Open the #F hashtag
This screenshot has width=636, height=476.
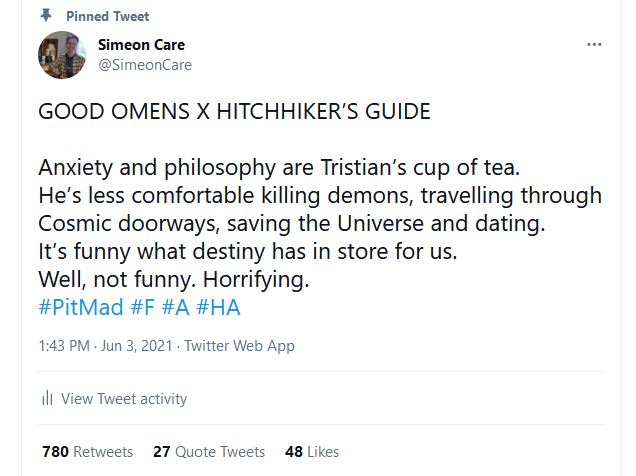(x=143, y=306)
